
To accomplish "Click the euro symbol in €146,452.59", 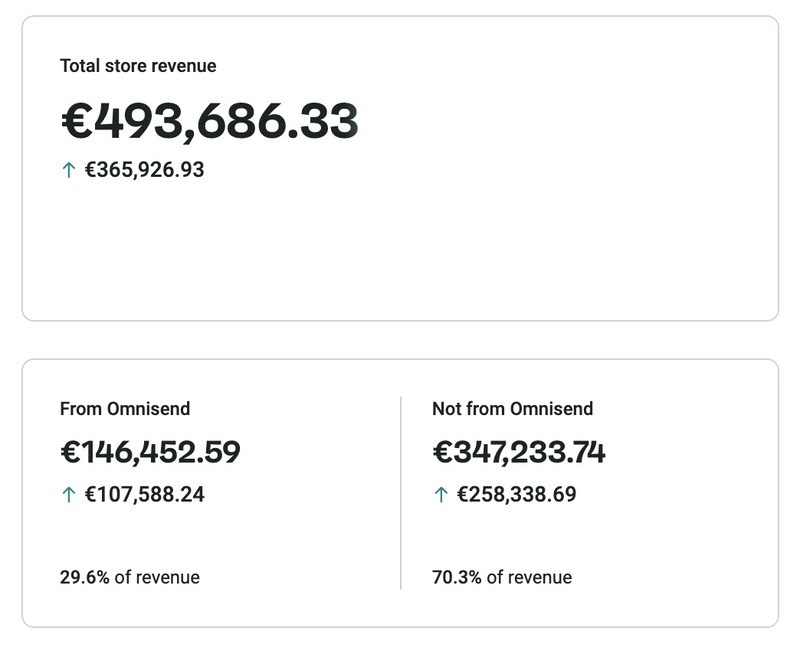I will tap(70, 452).
